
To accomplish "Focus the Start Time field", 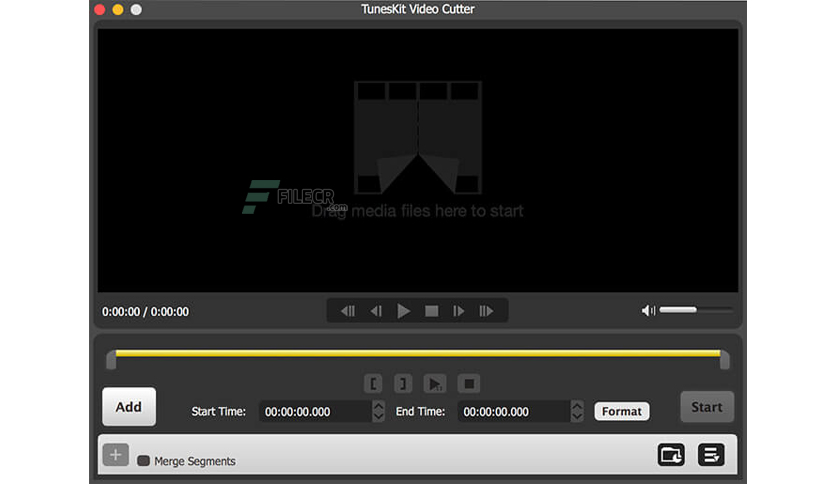I will 316,412.
